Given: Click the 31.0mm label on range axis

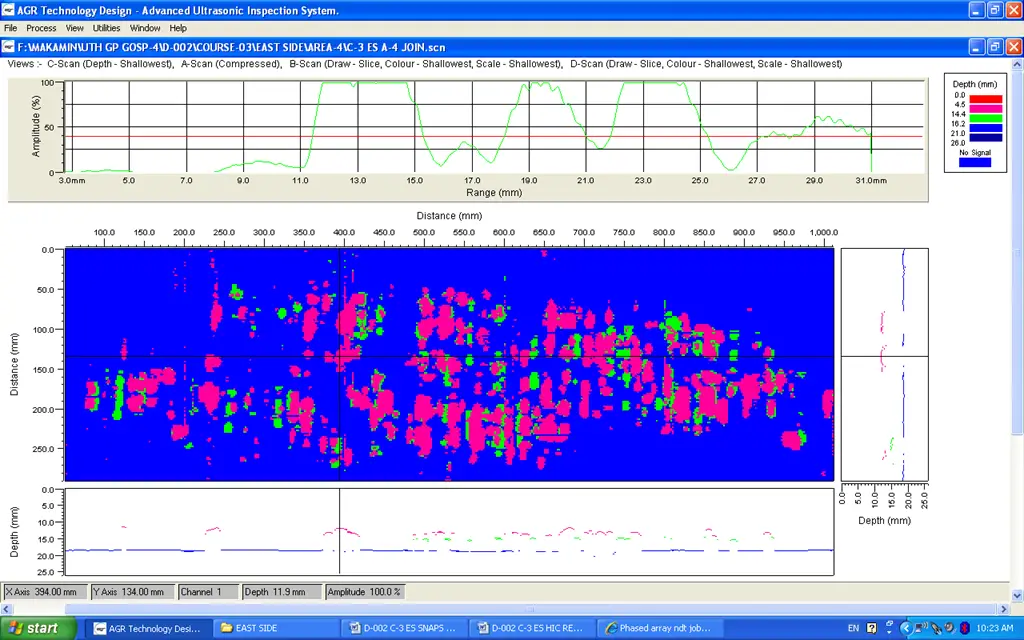Looking at the screenshot, I should [871, 180].
